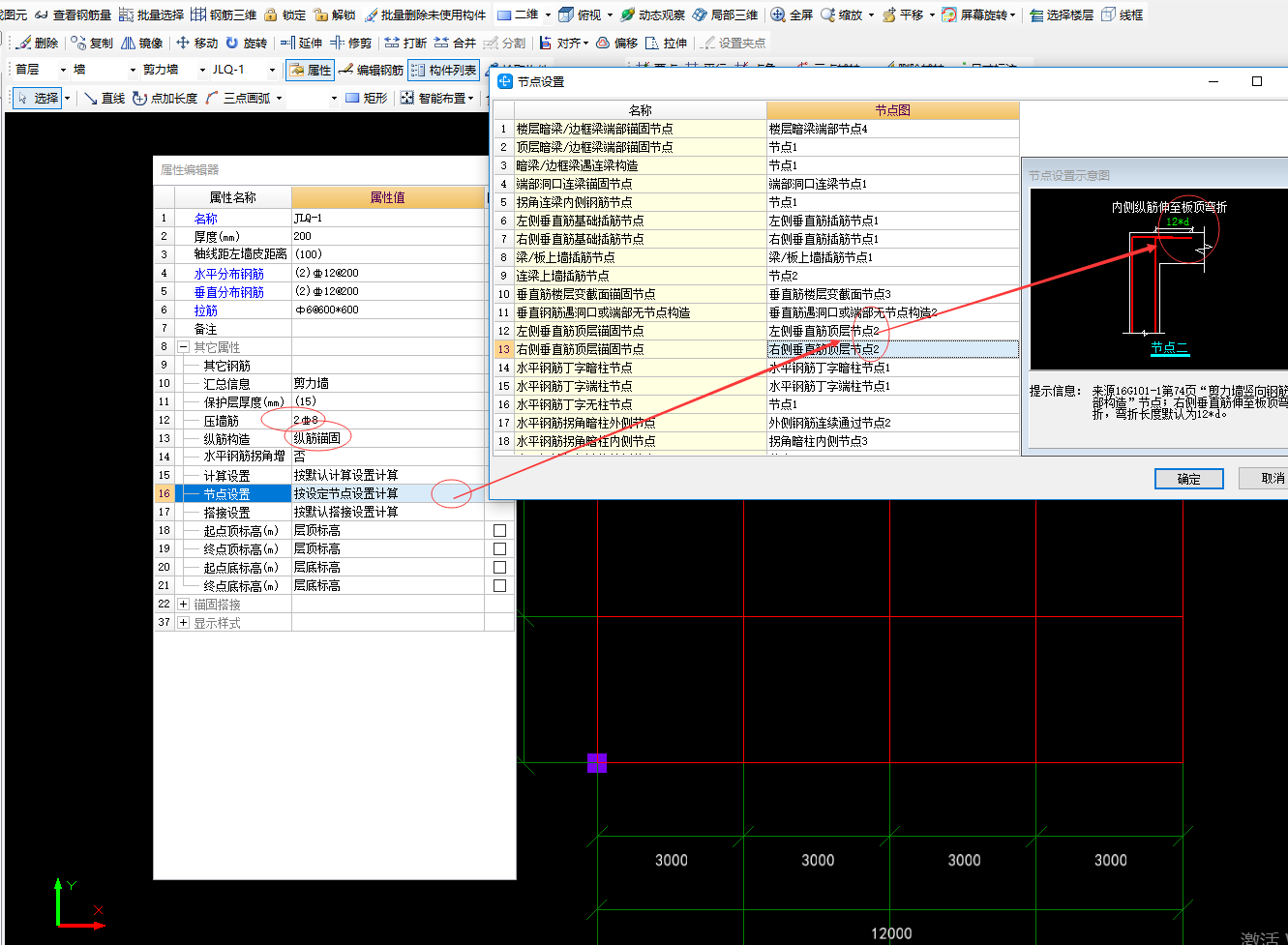The height and width of the screenshot is (945, 1288).
Task: Click the 名称 property link
Action: [206, 219]
